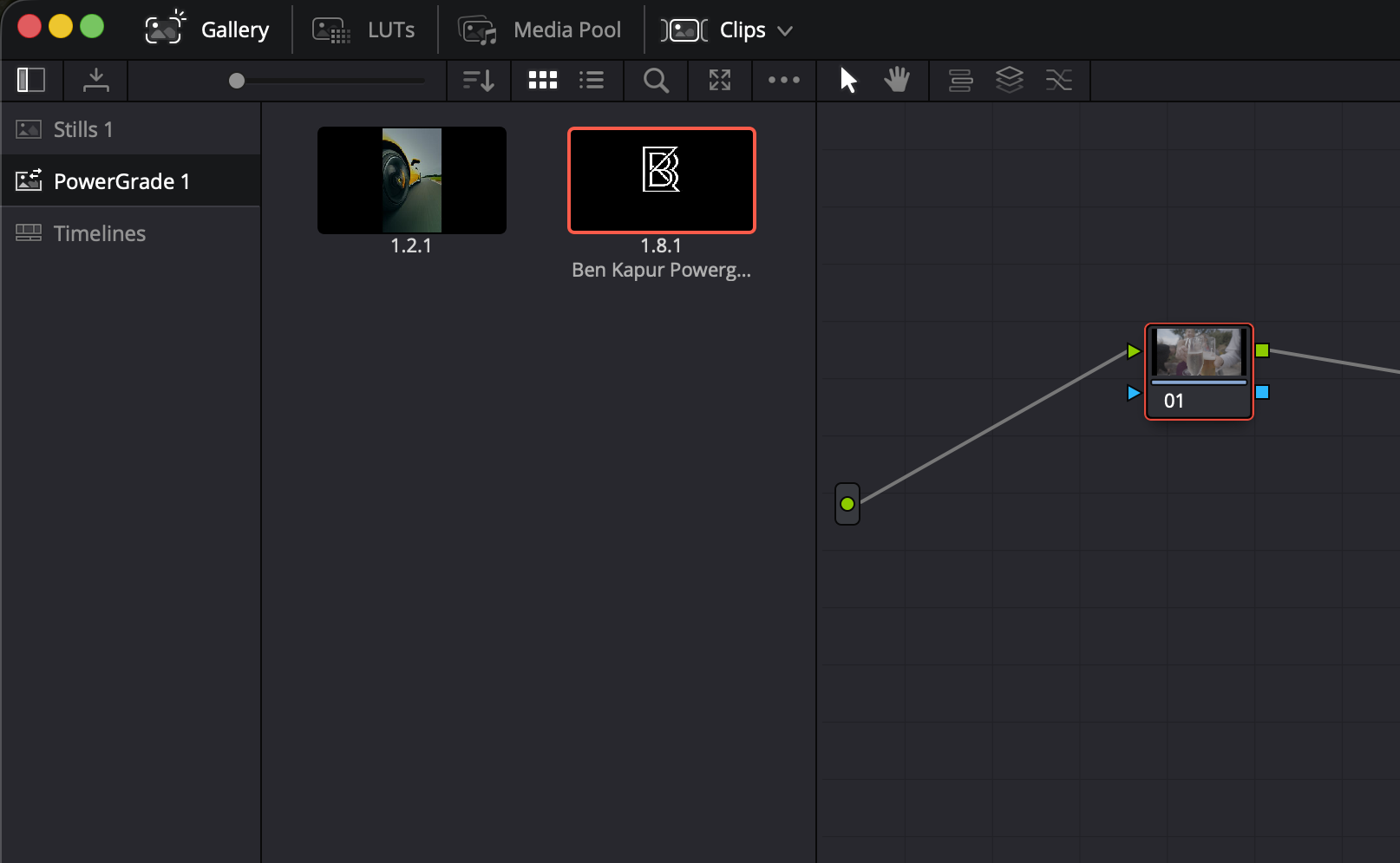Select the pointer arrow tool
This screenshot has width=1400, height=863.
(848, 80)
